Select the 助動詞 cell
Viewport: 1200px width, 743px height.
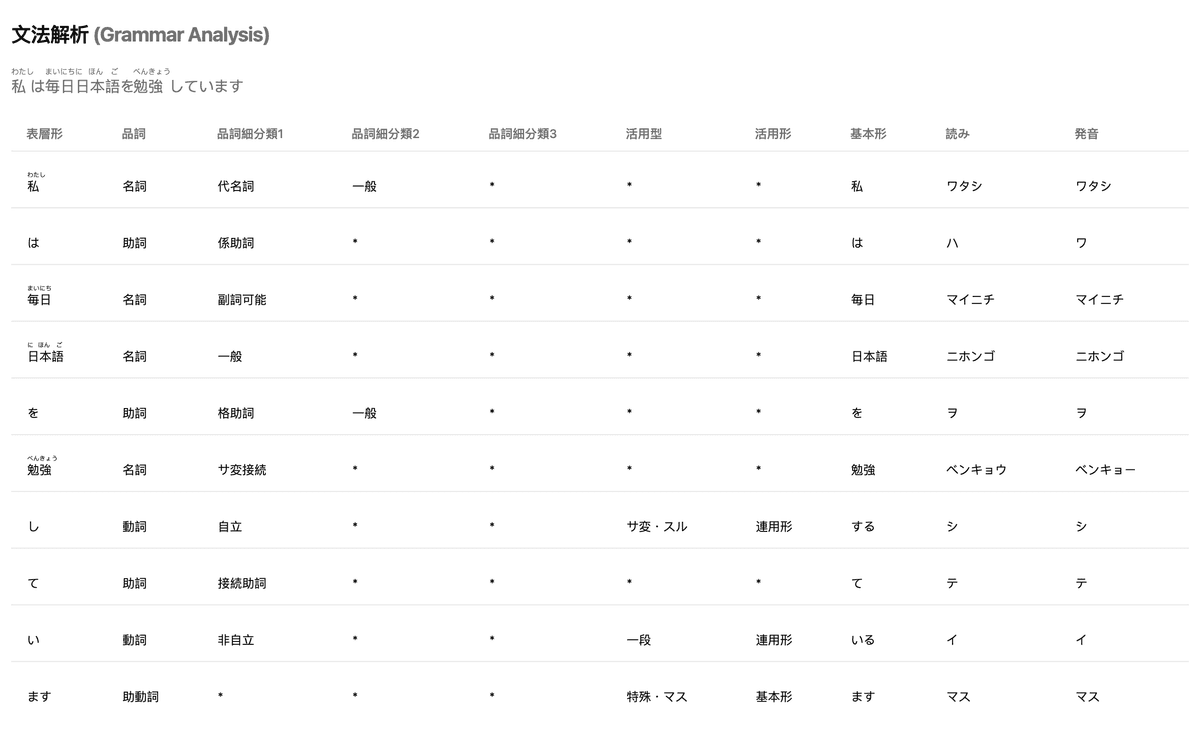tap(140, 697)
